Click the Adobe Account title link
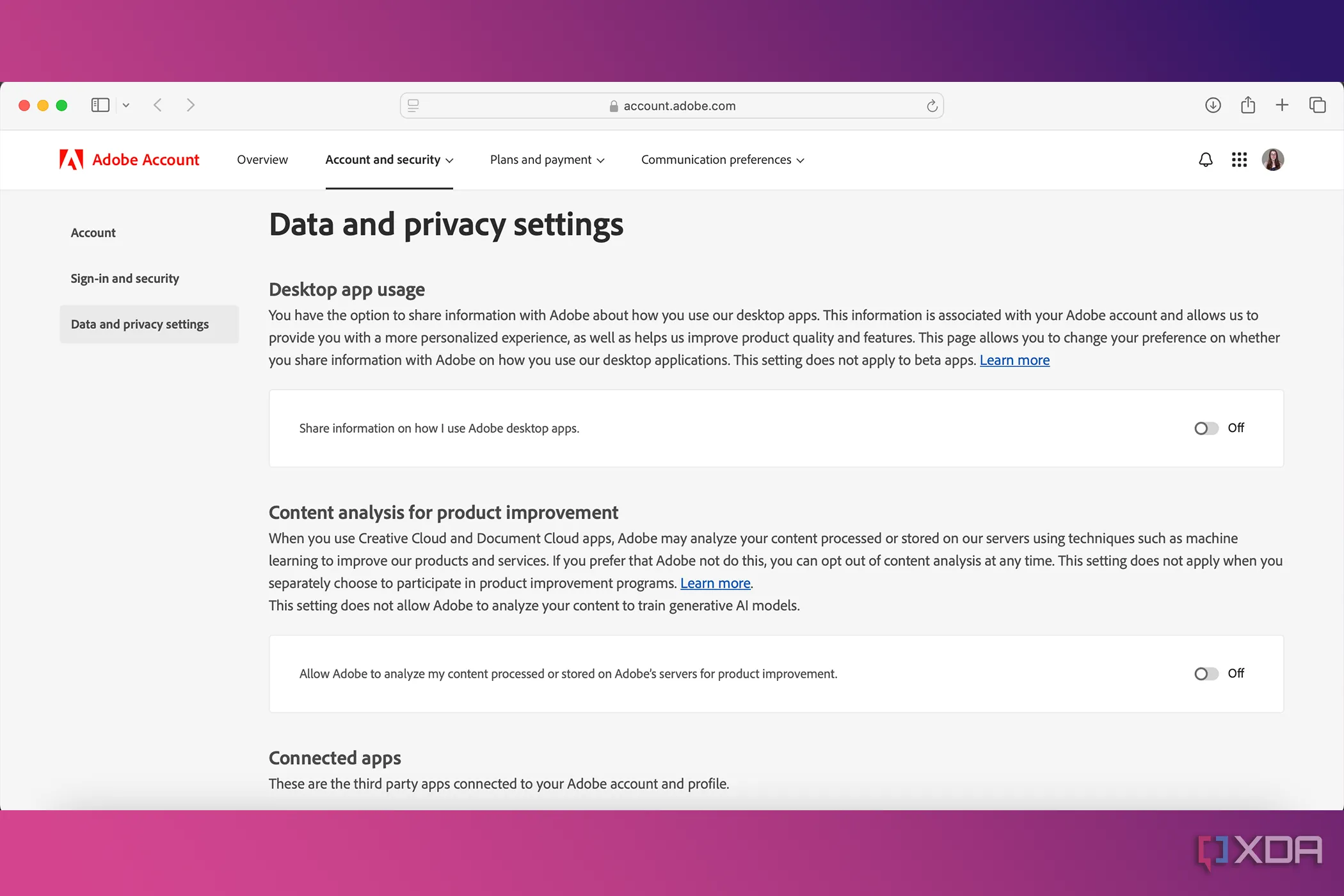This screenshot has width=1344, height=896. pos(146,159)
